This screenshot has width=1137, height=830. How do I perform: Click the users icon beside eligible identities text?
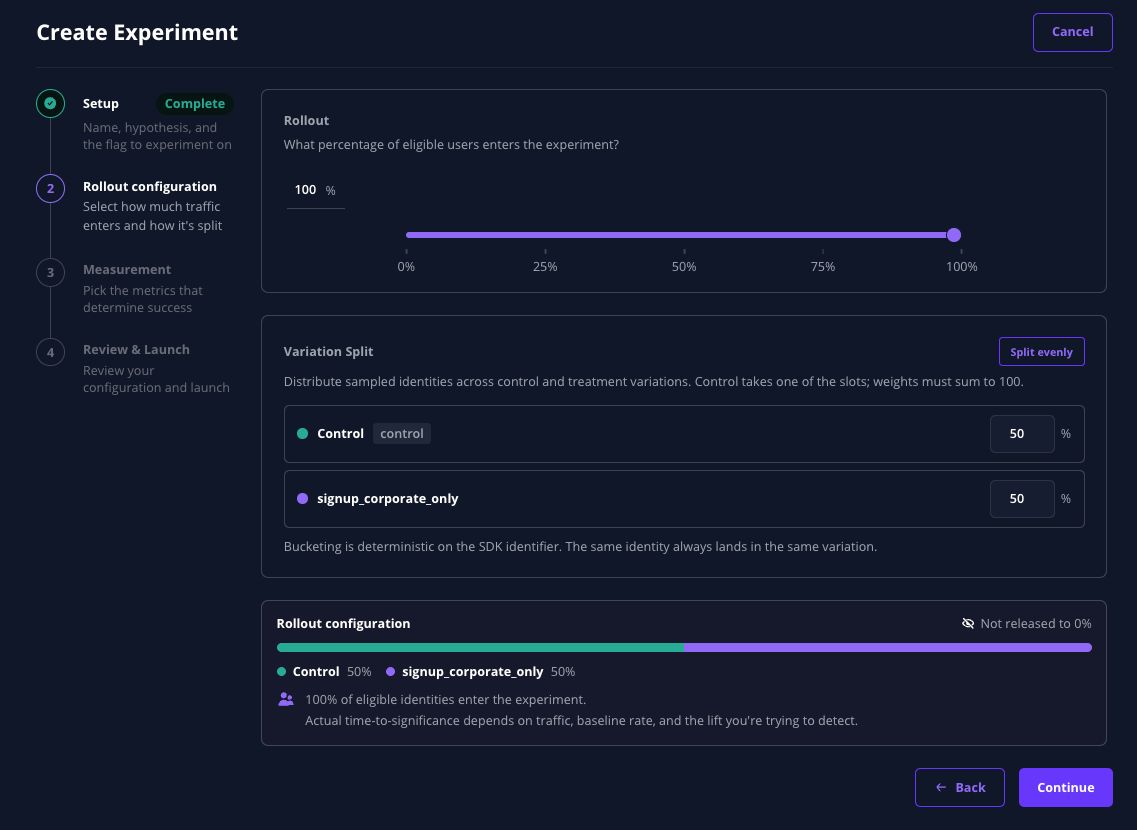(286, 700)
